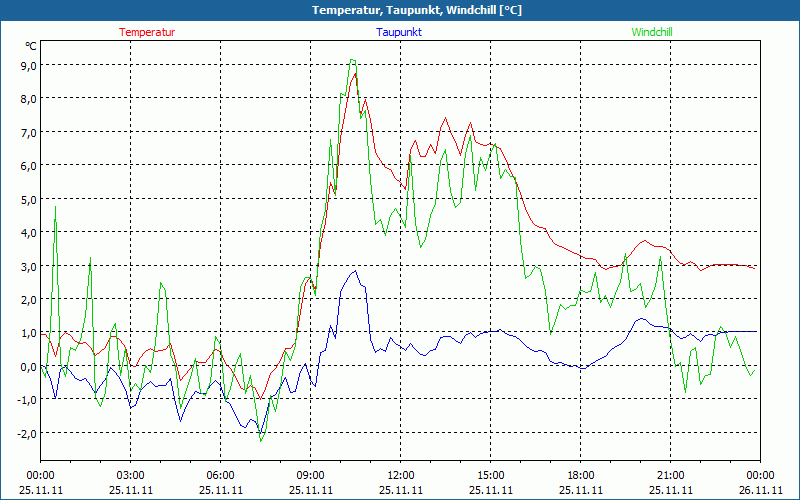800x500 pixels.
Task: Click the -1,0 y-axis value
Action: (x=26, y=399)
